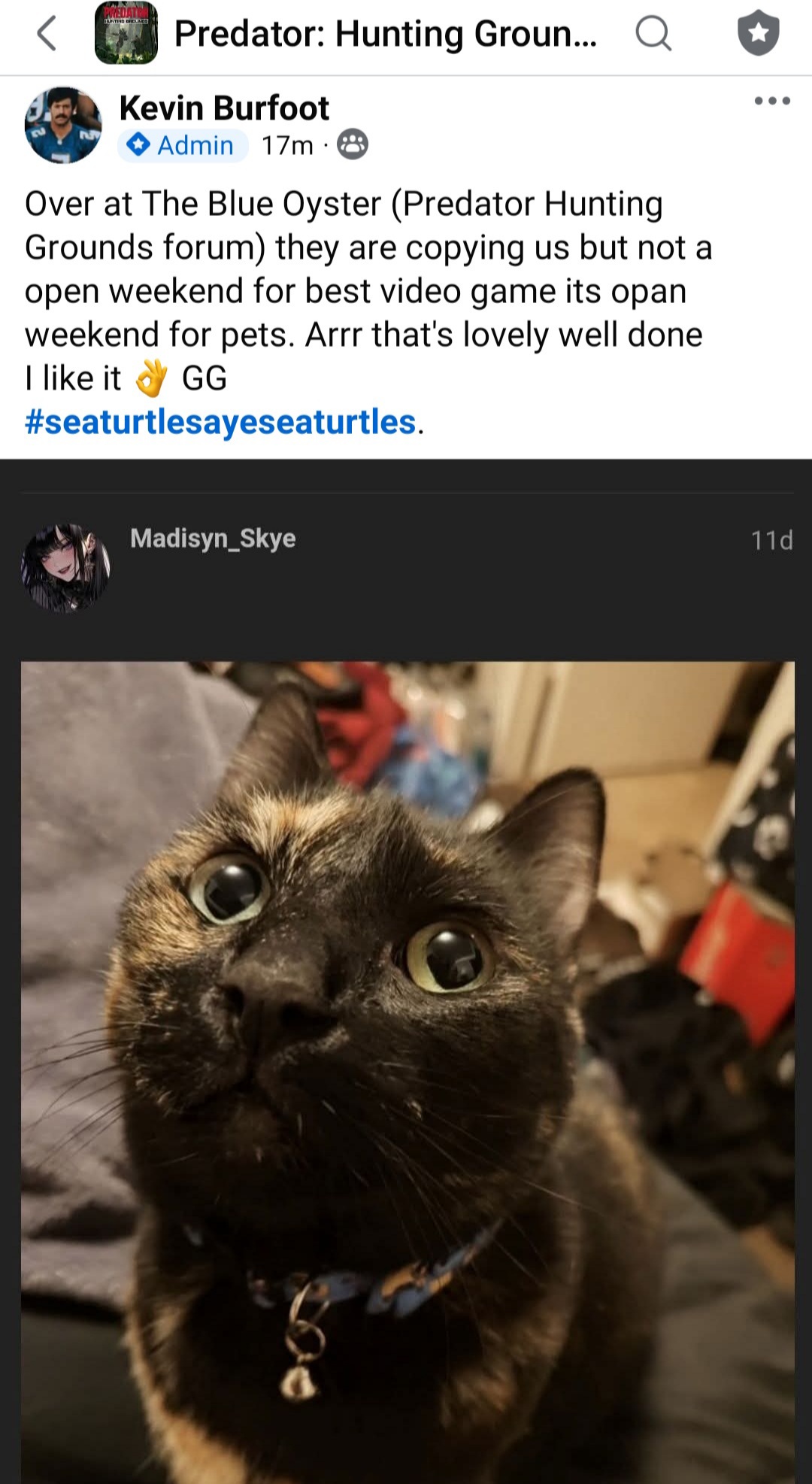Image resolution: width=812 pixels, height=1484 pixels.
Task: Open the three-dot post options menu
Action: point(772,101)
